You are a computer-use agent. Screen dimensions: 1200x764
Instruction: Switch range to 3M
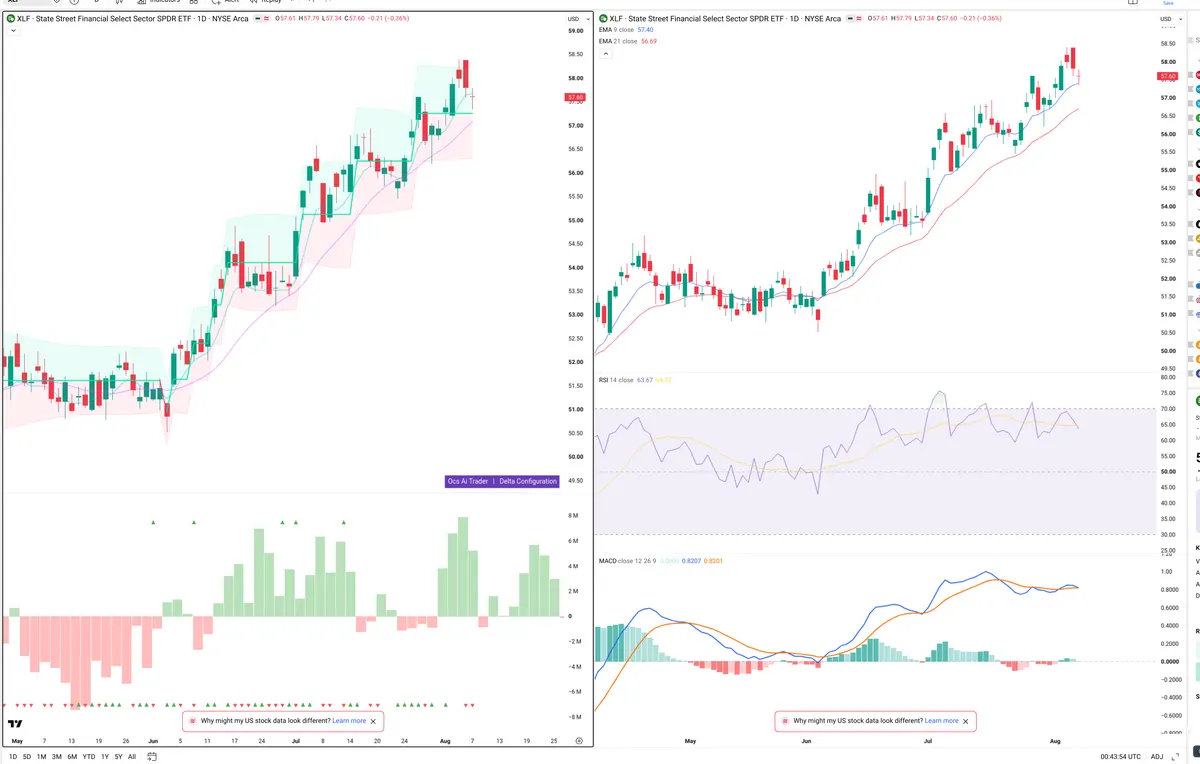[56, 757]
